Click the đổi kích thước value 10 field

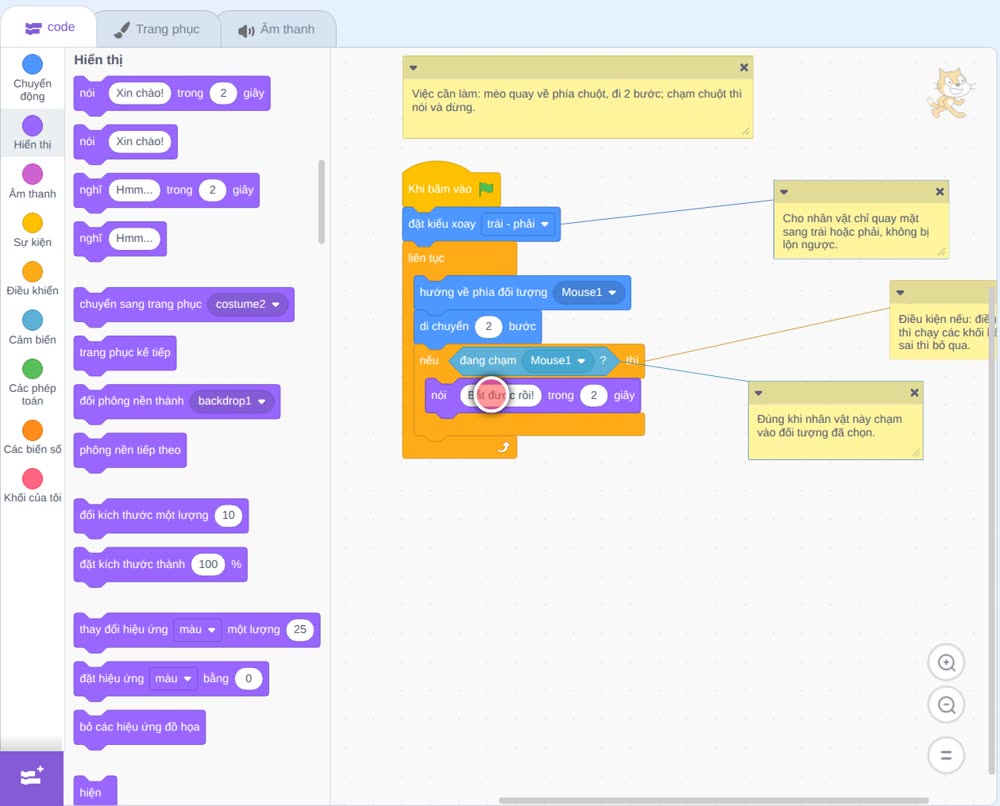click(228, 515)
